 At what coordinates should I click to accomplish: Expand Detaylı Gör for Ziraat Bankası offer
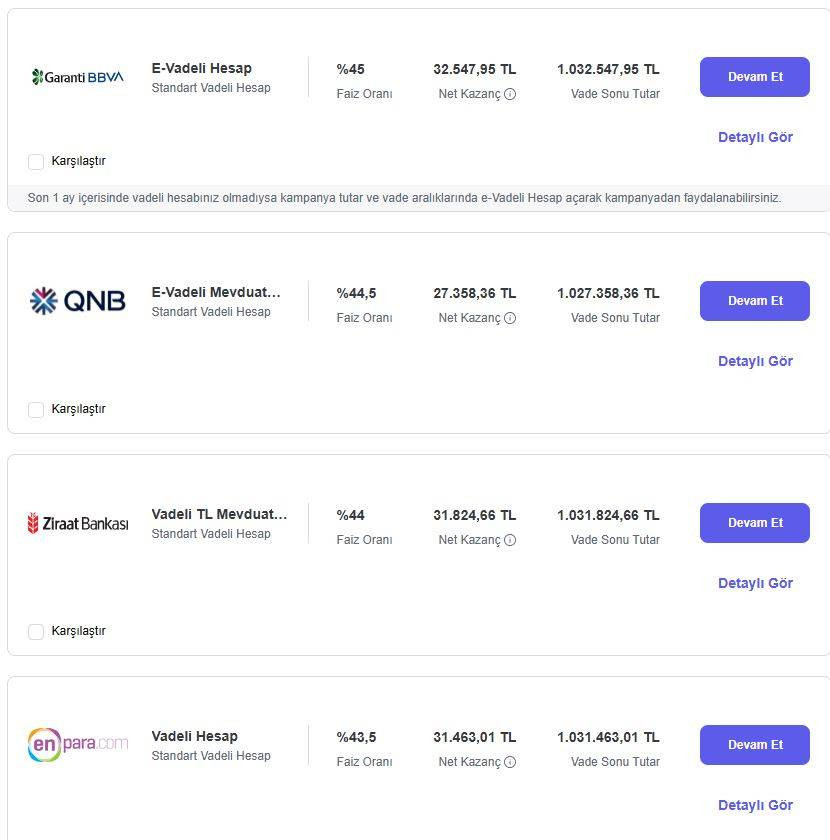click(x=755, y=584)
